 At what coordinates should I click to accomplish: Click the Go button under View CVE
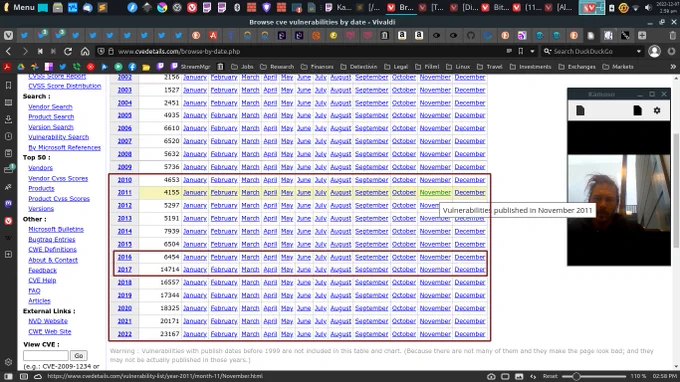pyautogui.click(x=78, y=356)
